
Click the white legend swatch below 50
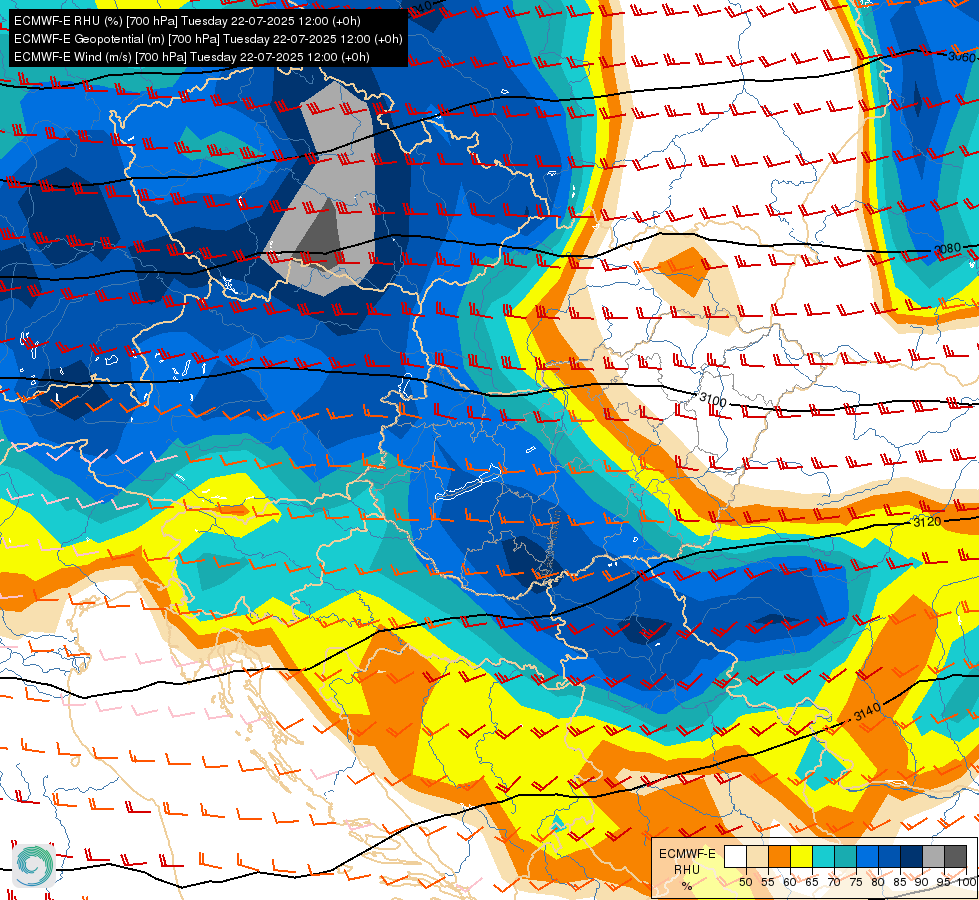pyautogui.click(x=735, y=856)
